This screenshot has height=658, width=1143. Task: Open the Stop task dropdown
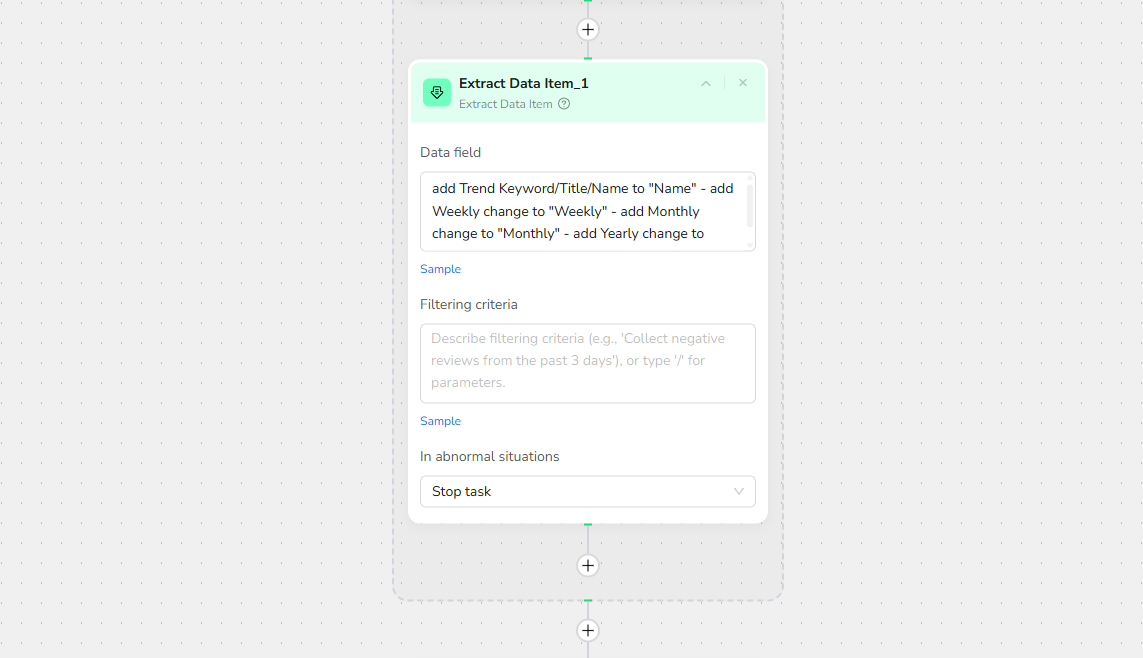[x=587, y=491]
